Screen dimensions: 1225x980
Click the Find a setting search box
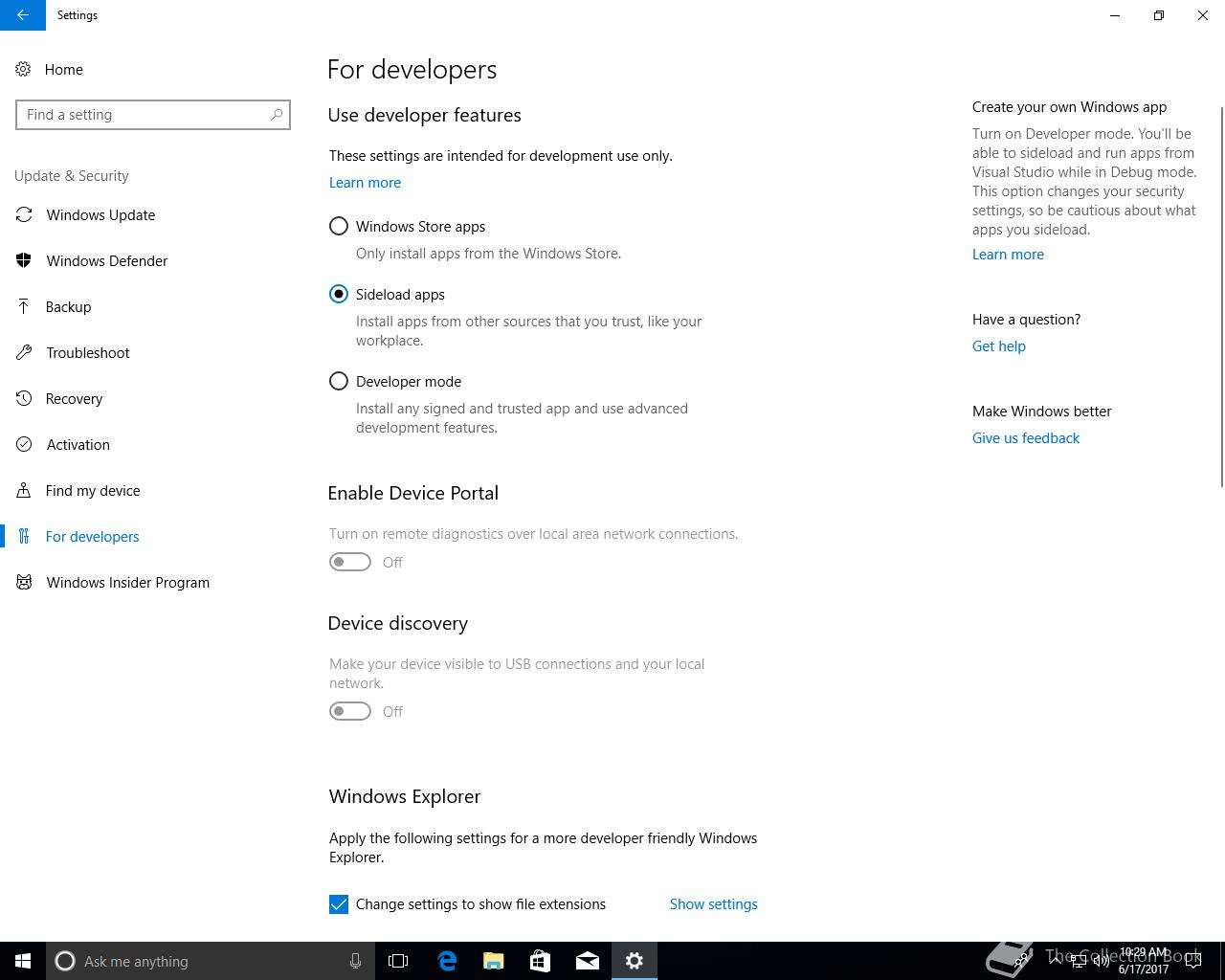pyautogui.click(x=153, y=115)
